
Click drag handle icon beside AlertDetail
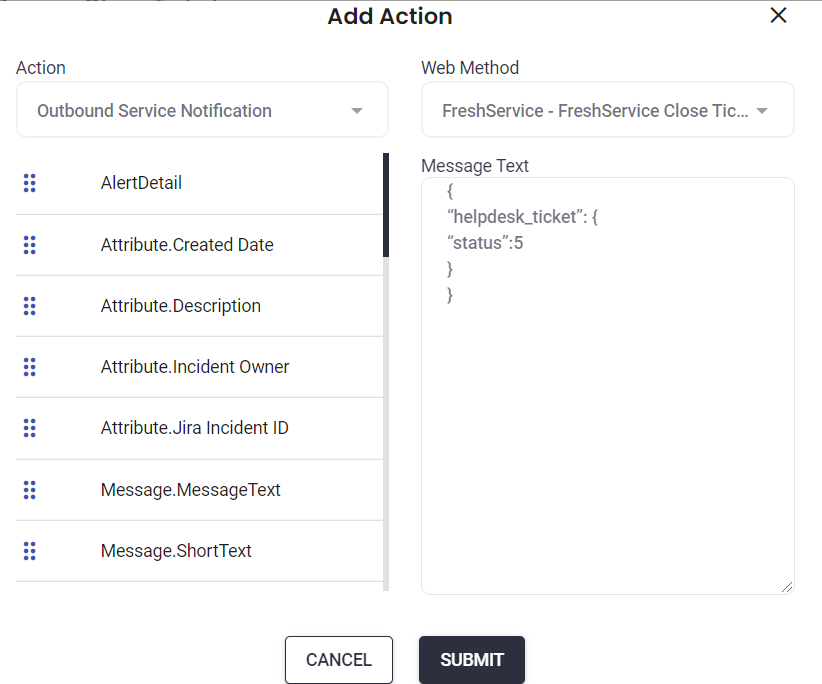click(30, 183)
